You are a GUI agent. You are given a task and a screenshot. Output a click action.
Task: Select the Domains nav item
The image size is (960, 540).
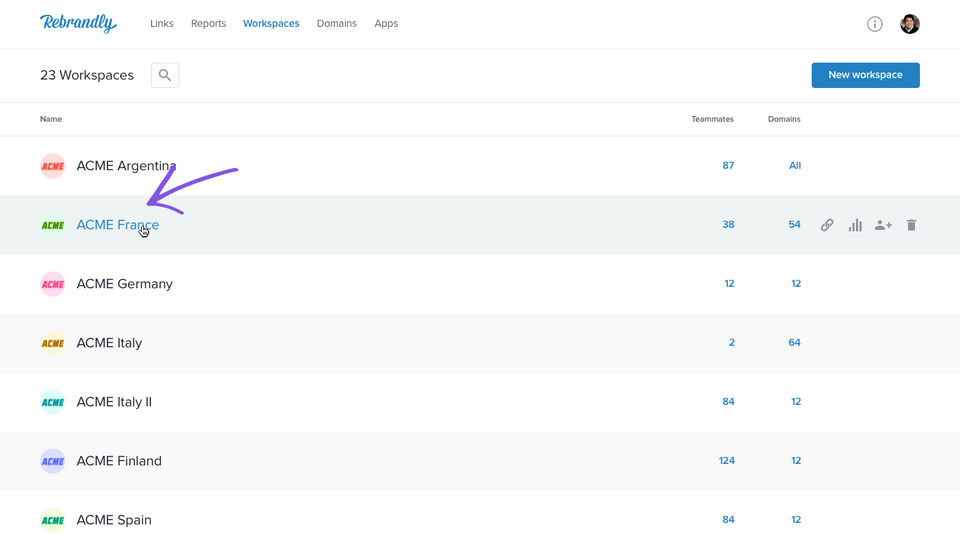click(337, 23)
